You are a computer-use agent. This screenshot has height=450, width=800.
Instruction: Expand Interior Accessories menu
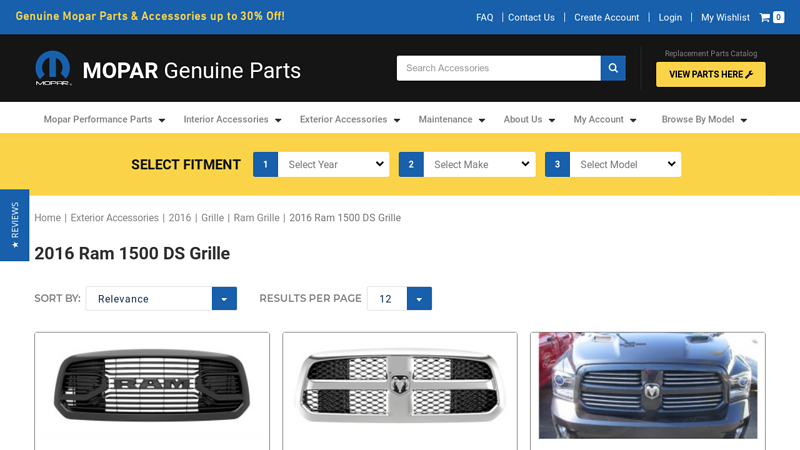coord(232,119)
